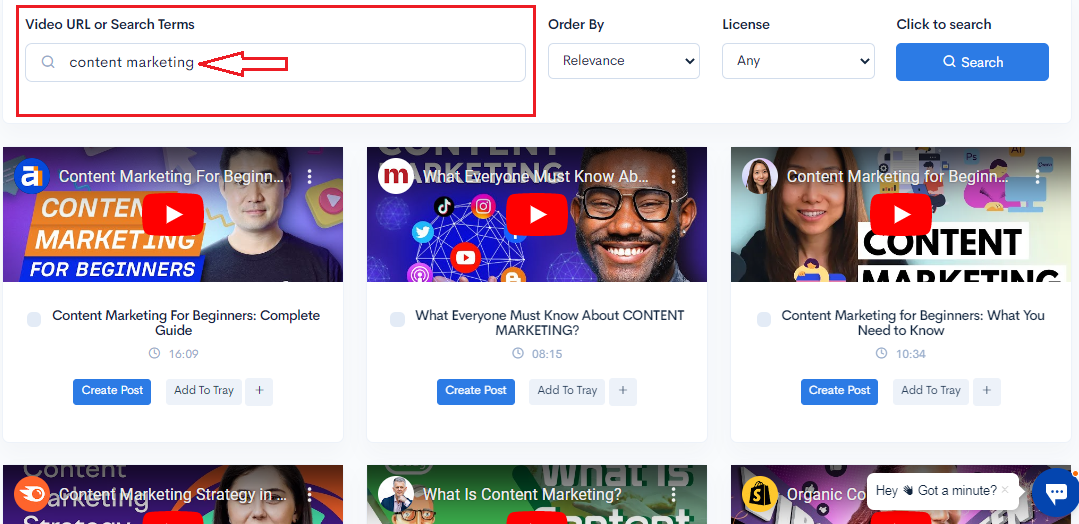The width and height of the screenshot is (1079, 524).
Task: Click title link 'What Everyone Must Know Ab...' on thumbnail
Action: [535, 176]
